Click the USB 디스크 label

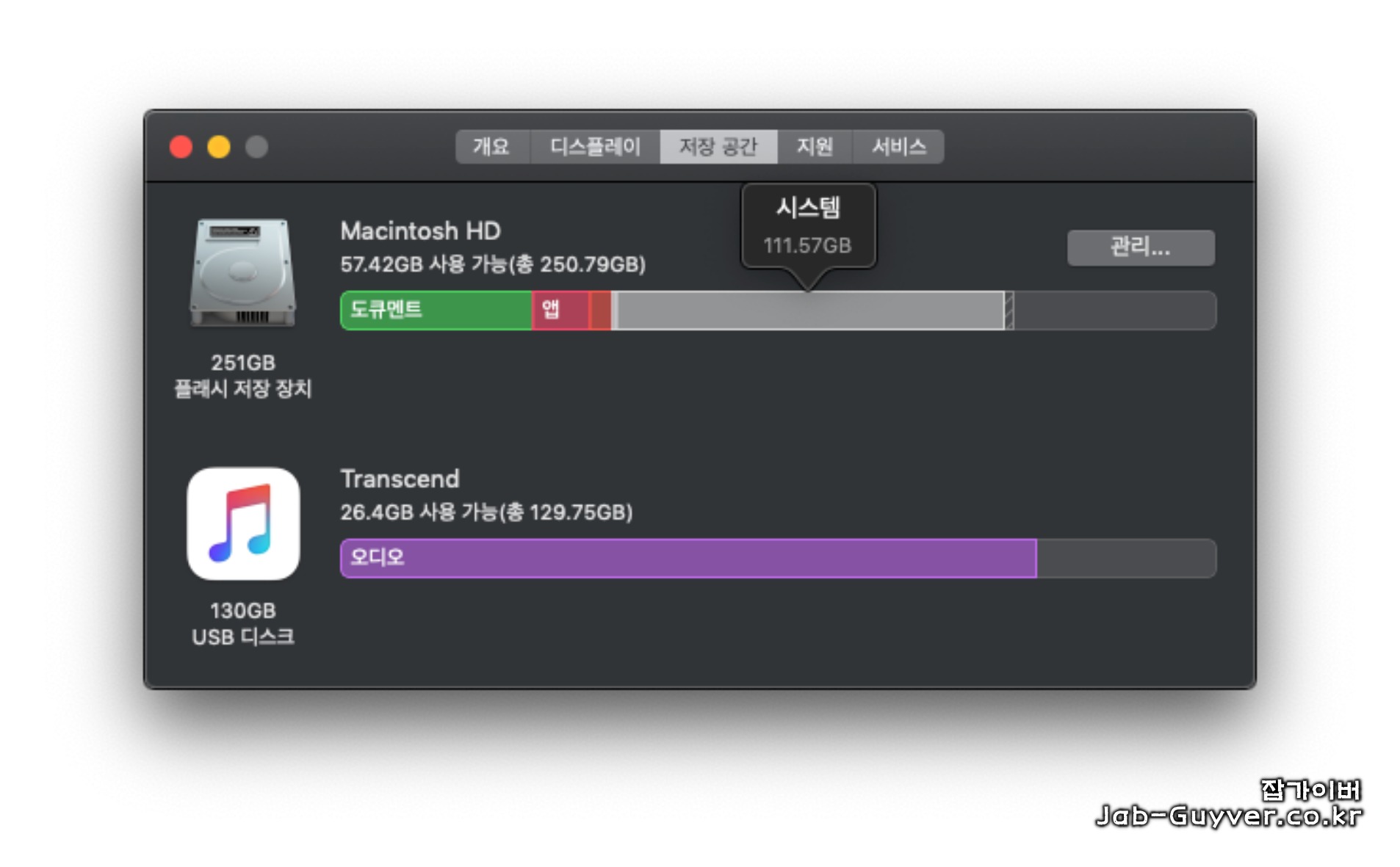tap(243, 636)
